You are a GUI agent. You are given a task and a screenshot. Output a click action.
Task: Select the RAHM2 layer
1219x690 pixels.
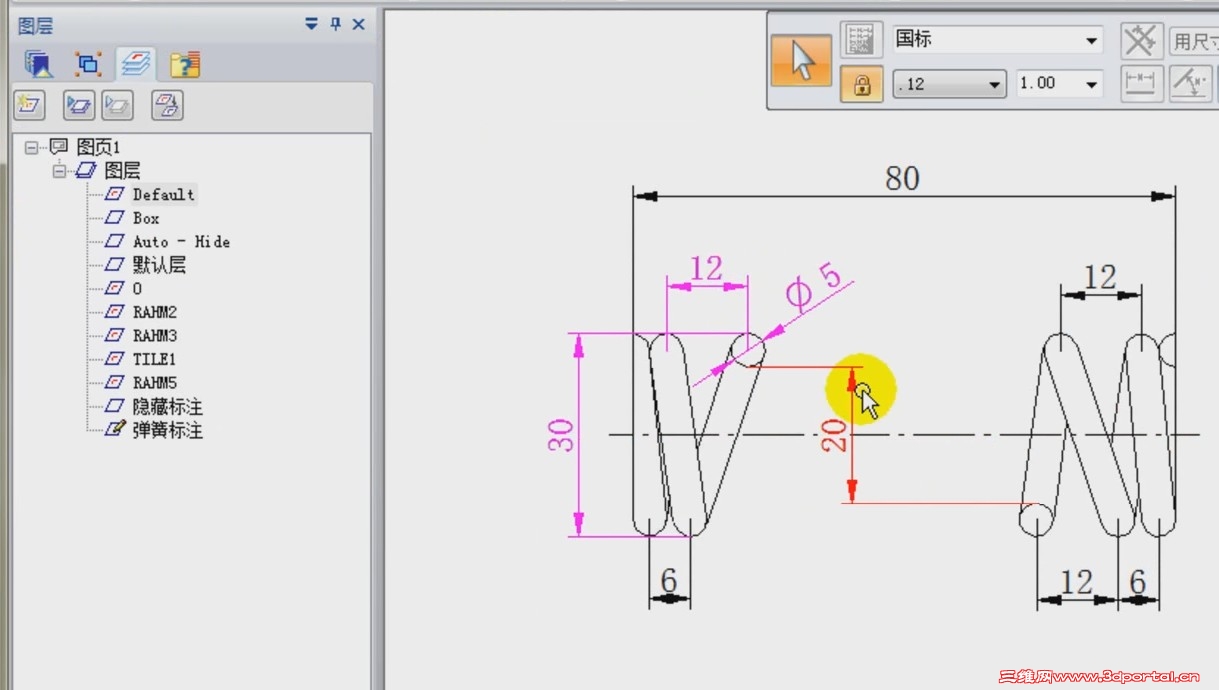coord(155,312)
